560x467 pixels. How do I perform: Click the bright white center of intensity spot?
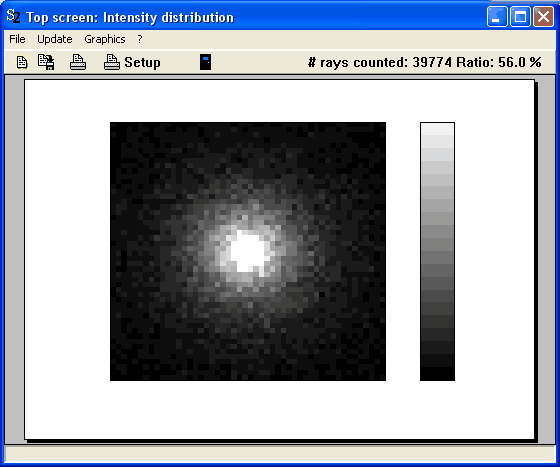tap(248, 252)
